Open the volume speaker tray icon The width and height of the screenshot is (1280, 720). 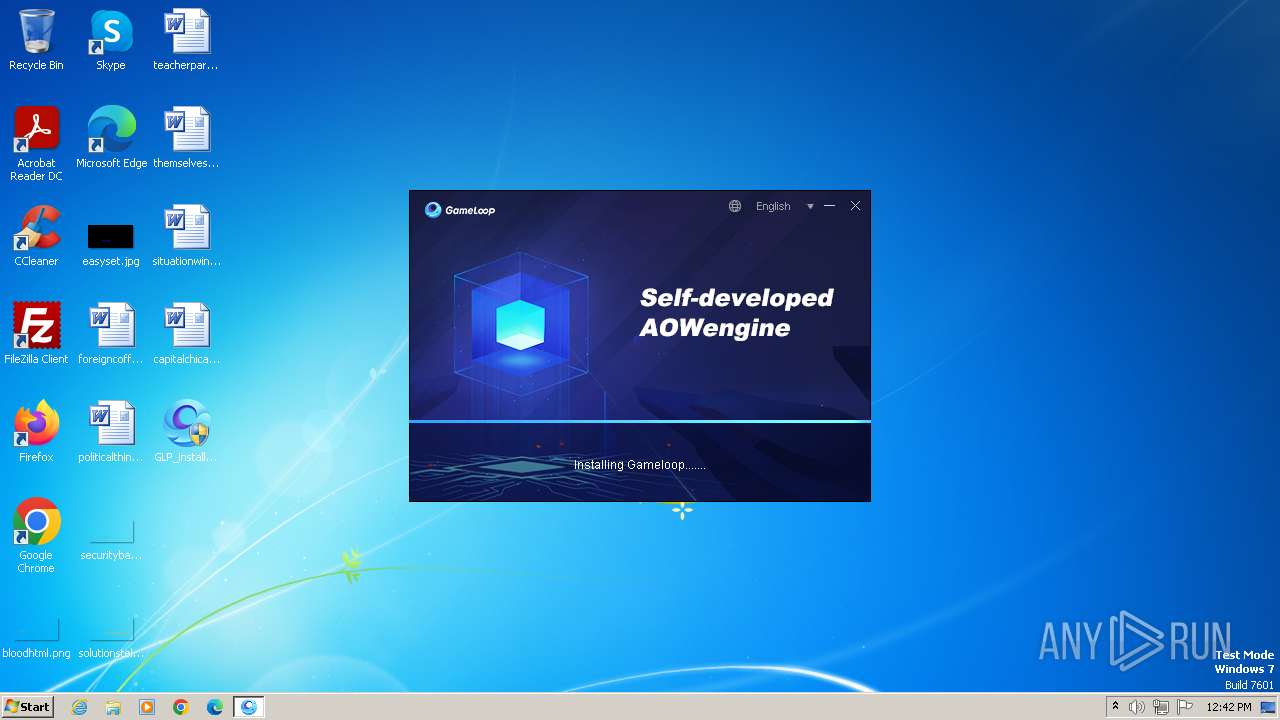click(1137, 707)
